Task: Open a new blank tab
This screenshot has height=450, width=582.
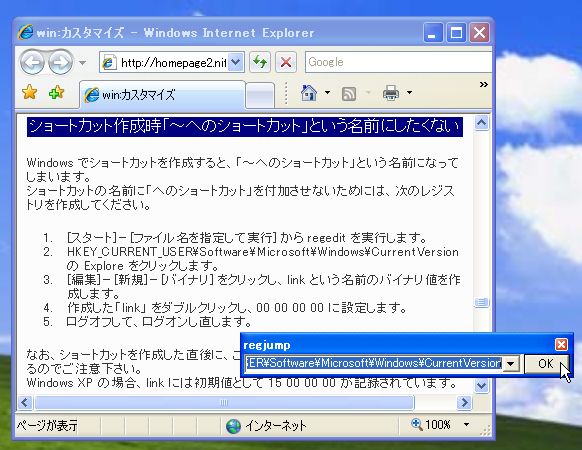Action: [x=260, y=96]
